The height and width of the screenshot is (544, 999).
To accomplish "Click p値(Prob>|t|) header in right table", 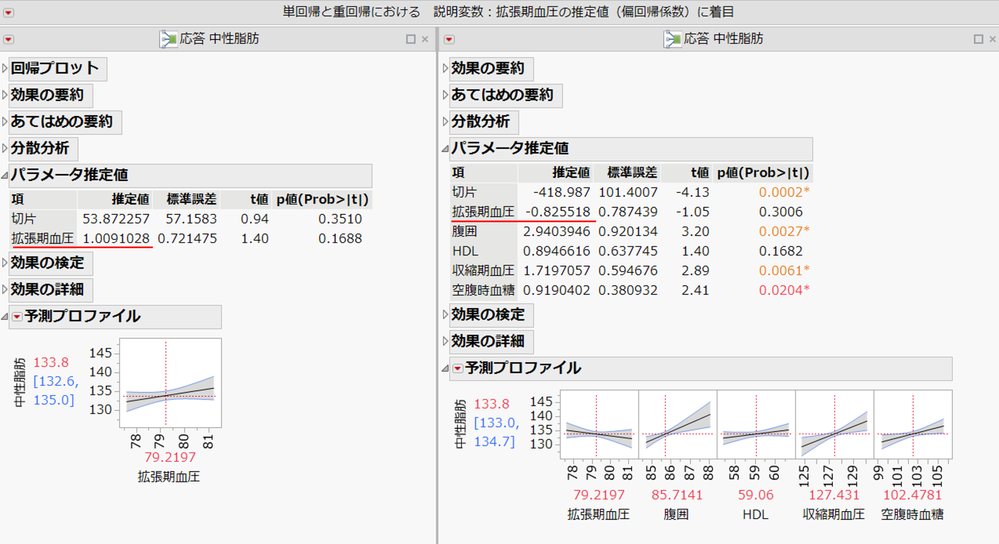I will pyautogui.click(x=763, y=173).
